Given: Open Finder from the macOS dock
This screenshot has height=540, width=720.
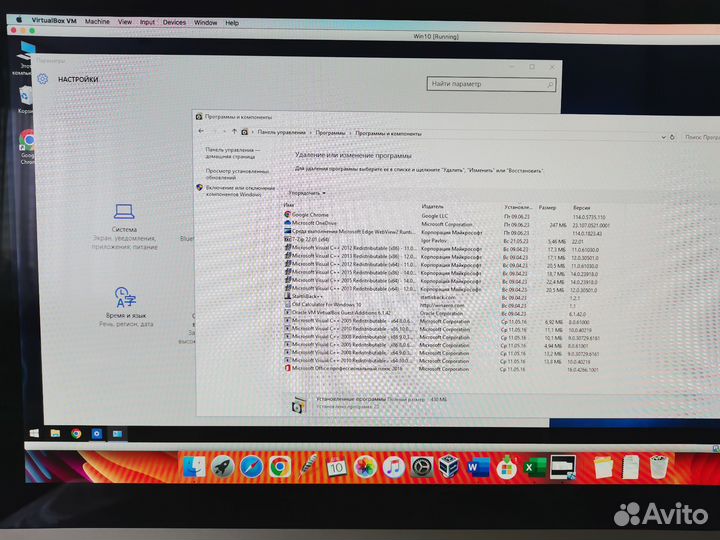Looking at the screenshot, I should tap(194, 467).
